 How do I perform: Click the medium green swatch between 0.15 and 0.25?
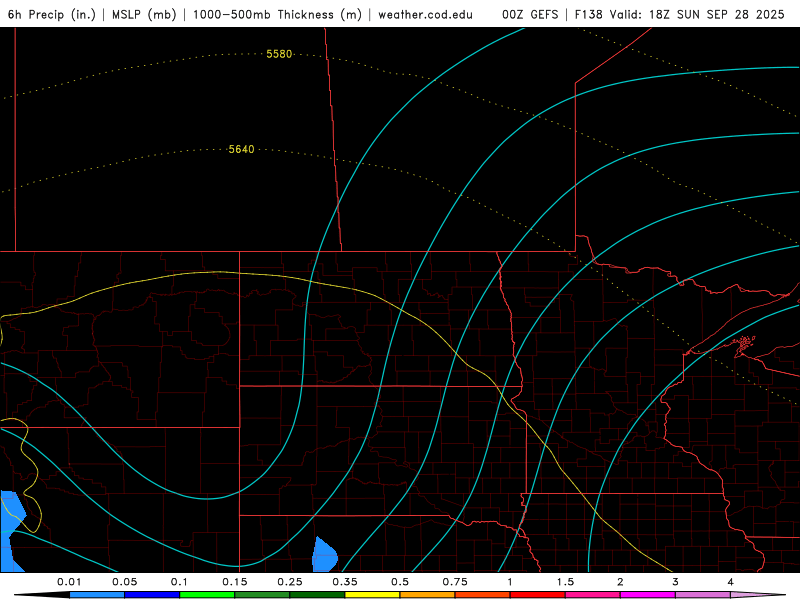(x=262, y=595)
